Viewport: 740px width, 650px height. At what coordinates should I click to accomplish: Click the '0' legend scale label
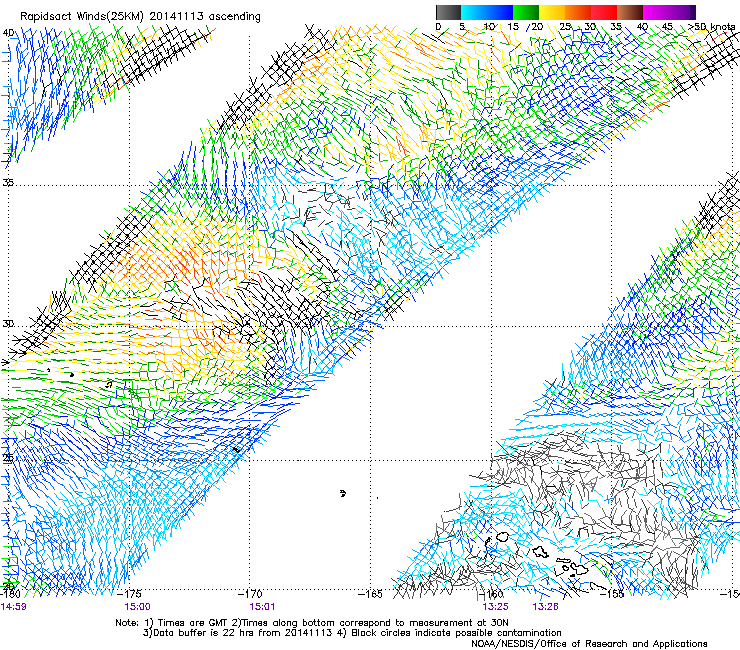coord(438,27)
